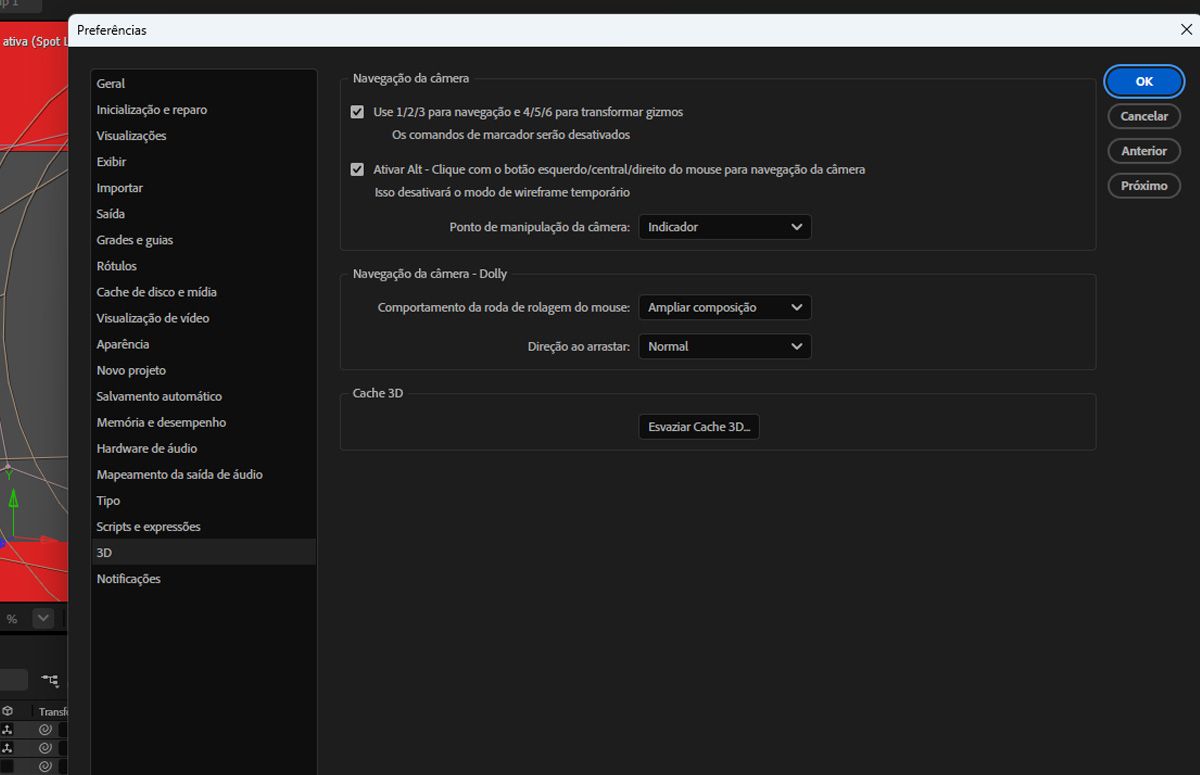Select Geral preferences category
1200x775 pixels.
[203, 84]
